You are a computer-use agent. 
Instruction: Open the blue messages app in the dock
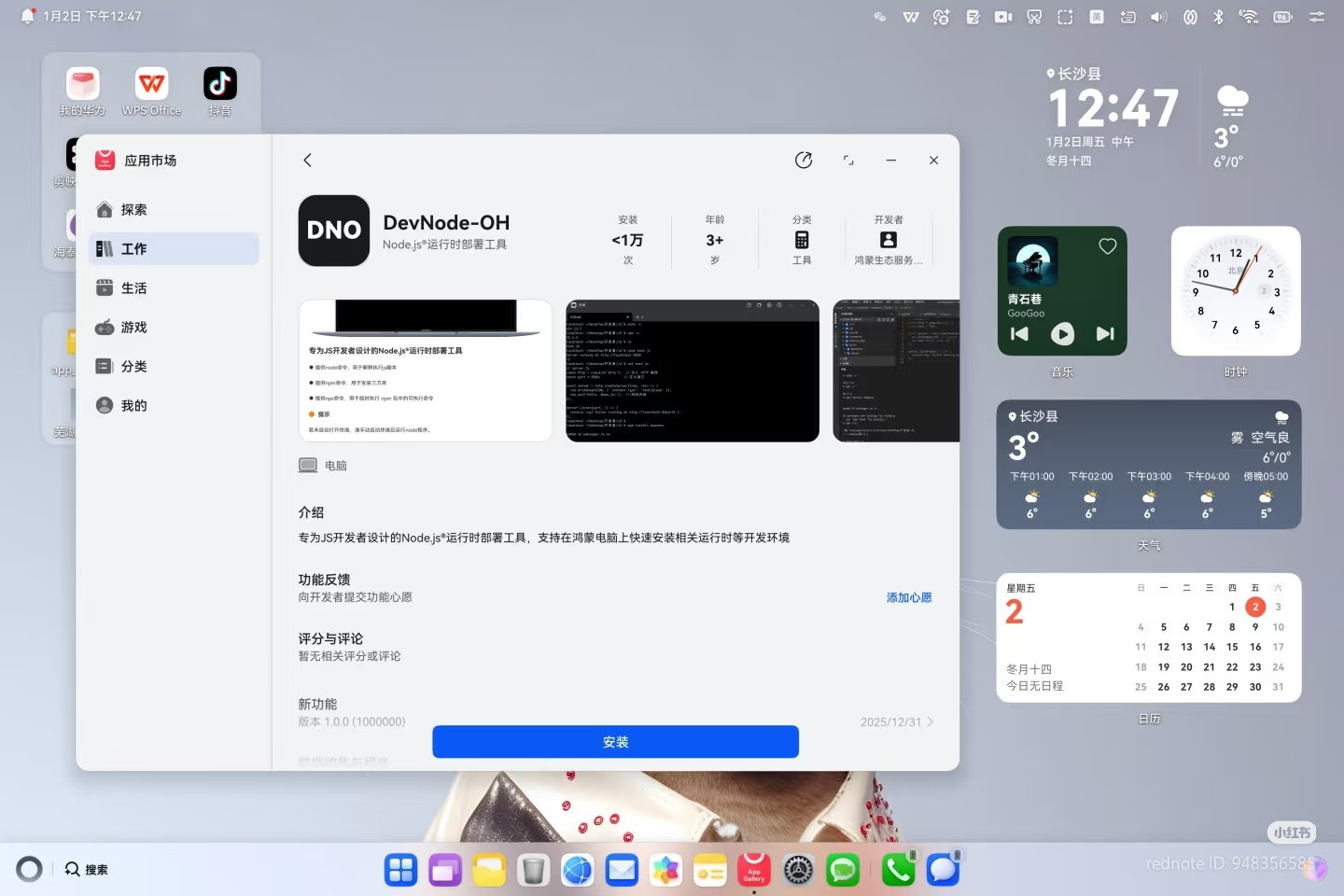tap(943, 870)
